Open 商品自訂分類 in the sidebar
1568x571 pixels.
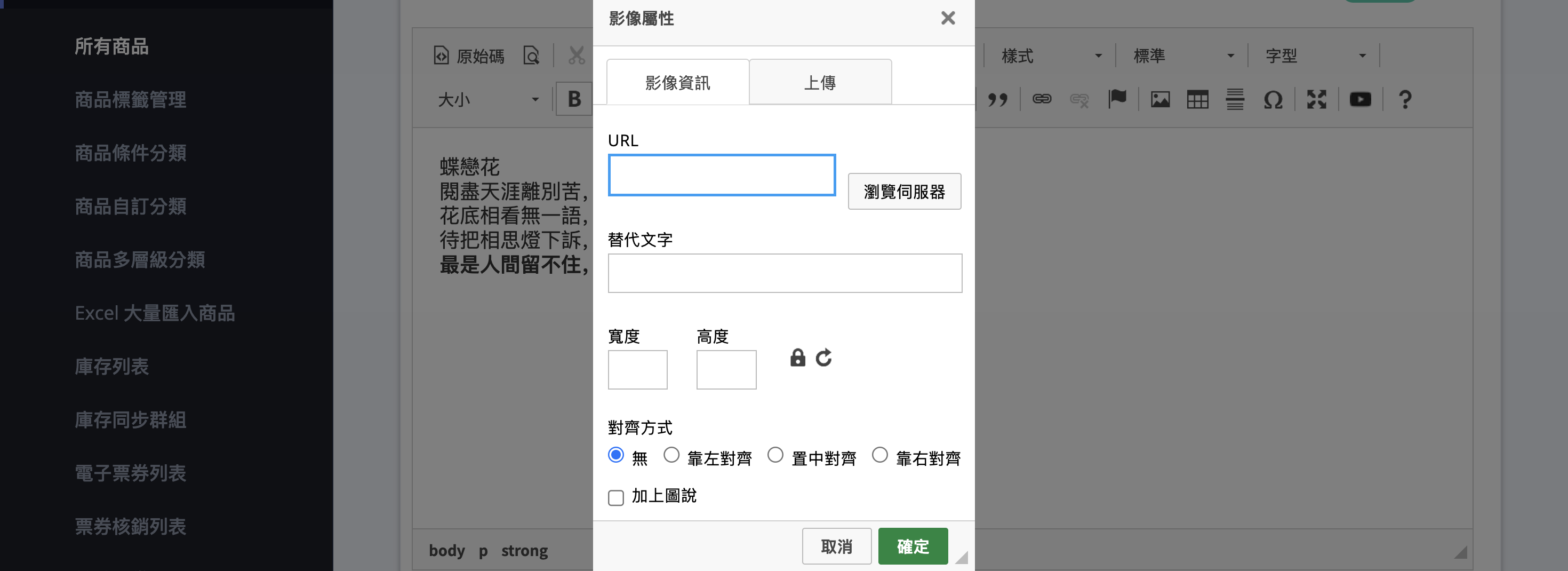pyautogui.click(x=130, y=207)
